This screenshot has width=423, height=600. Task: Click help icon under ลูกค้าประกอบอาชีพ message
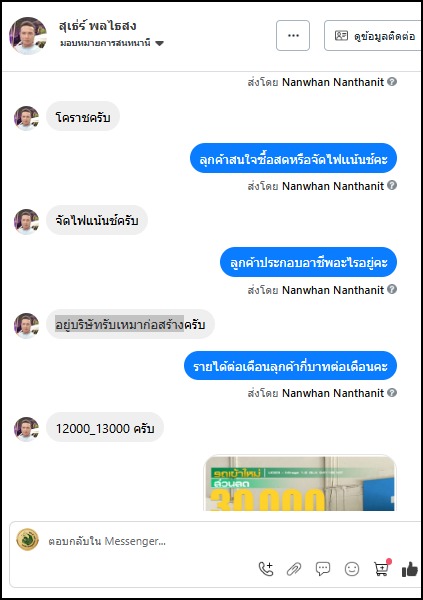(x=392, y=289)
